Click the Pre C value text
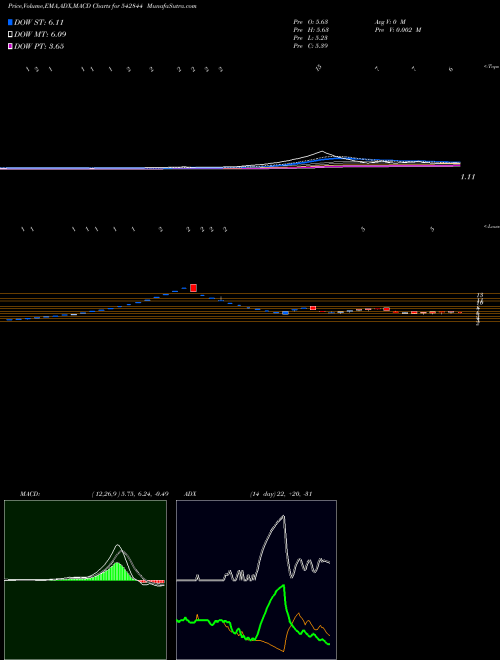This screenshot has width=500, height=660. point(311,45)
